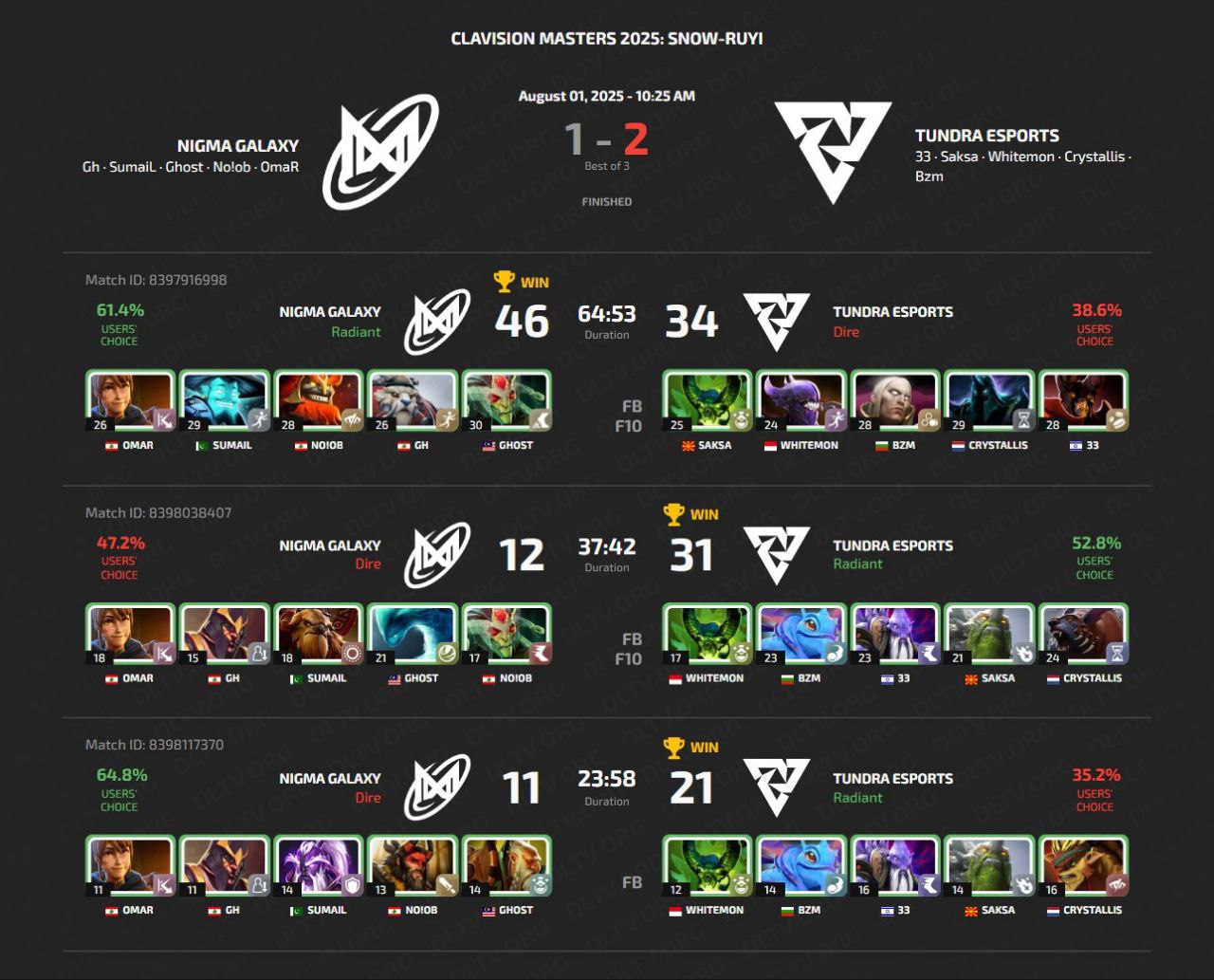Image resolution: width=1214 pixels, height=980 pixels.
Task: Open the NIGMA GALAXY team name in the header
Action: 238,146
